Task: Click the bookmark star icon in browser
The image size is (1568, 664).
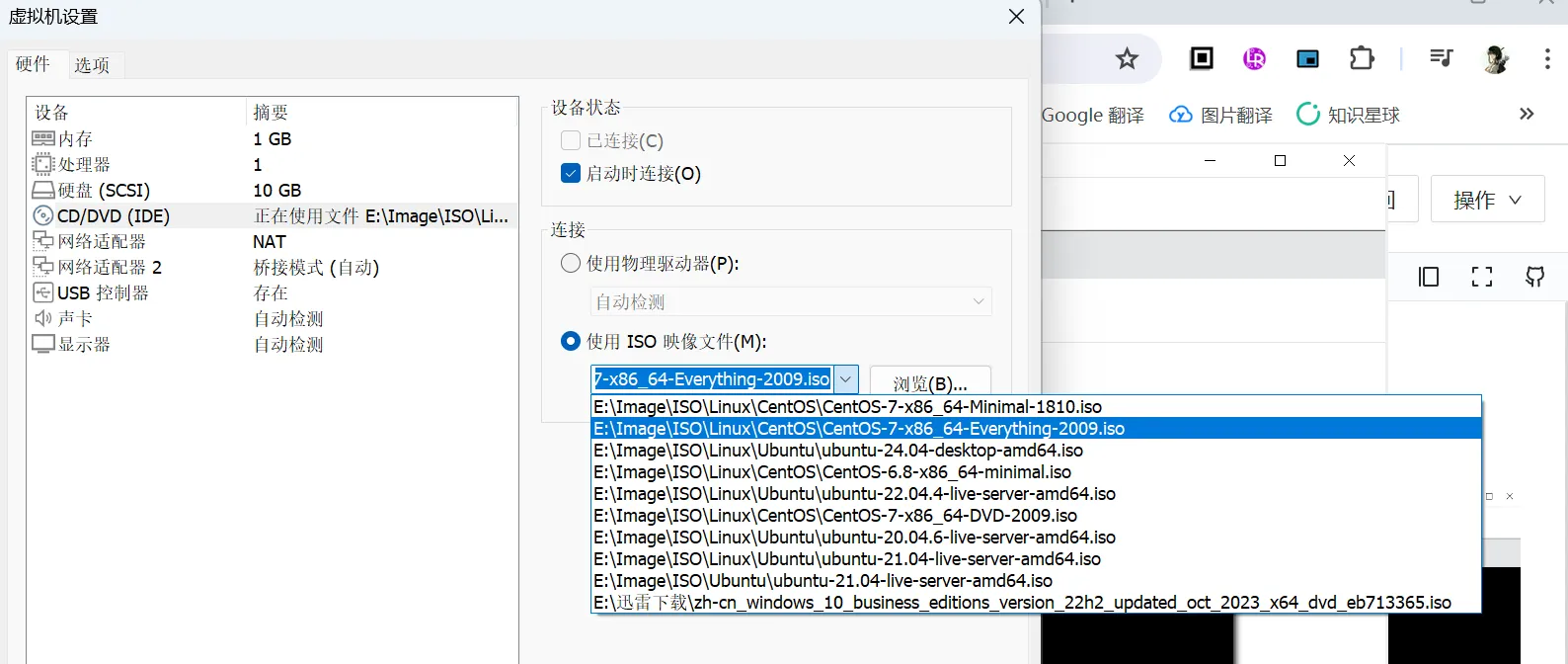Action: point(1127,59)
